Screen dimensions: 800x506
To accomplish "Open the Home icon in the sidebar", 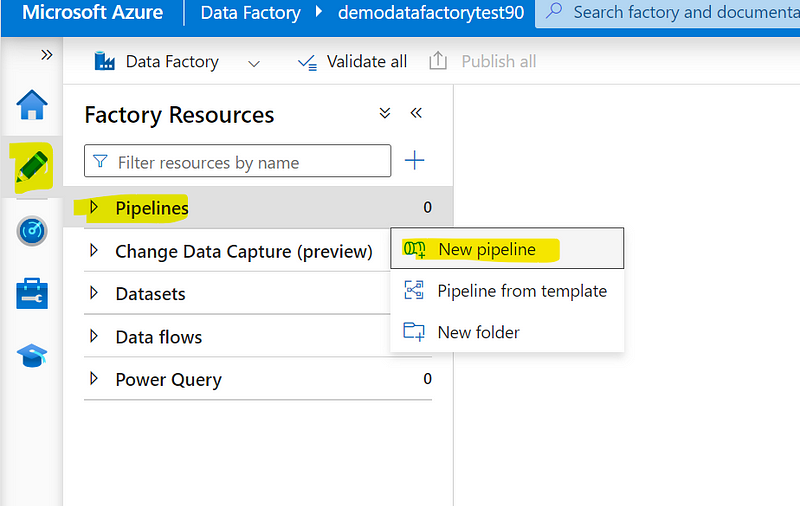I will tap(32, 105).
